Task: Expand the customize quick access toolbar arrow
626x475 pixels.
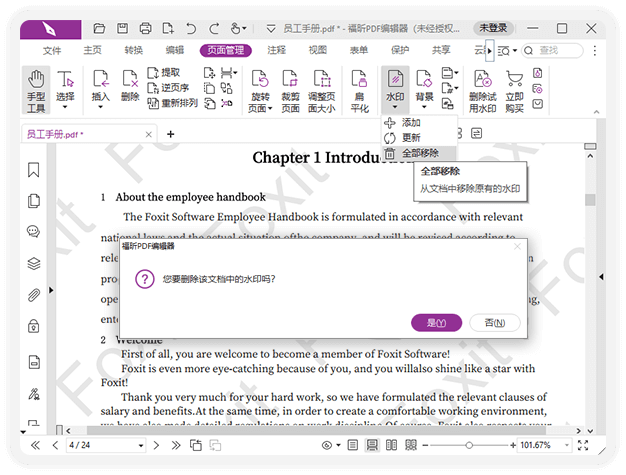Action: coord(271,28)
